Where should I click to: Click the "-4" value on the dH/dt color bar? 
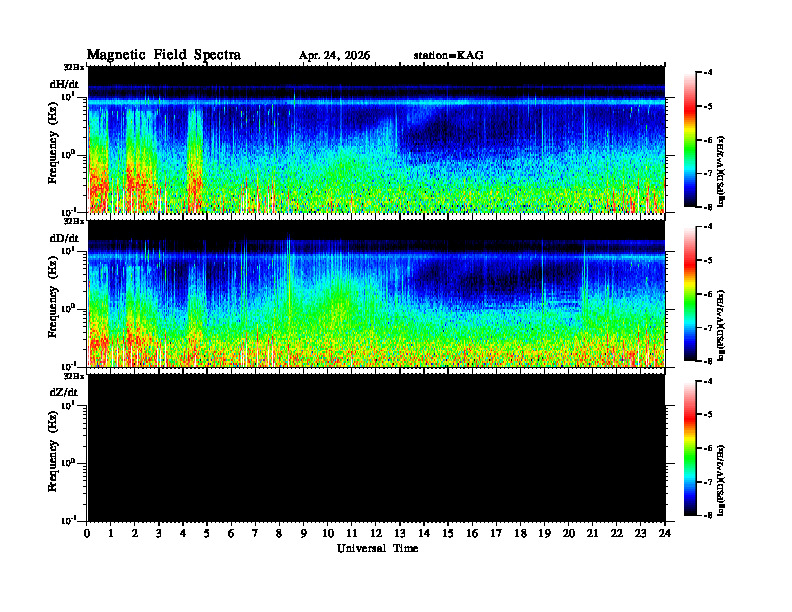(x=709, y=73)
